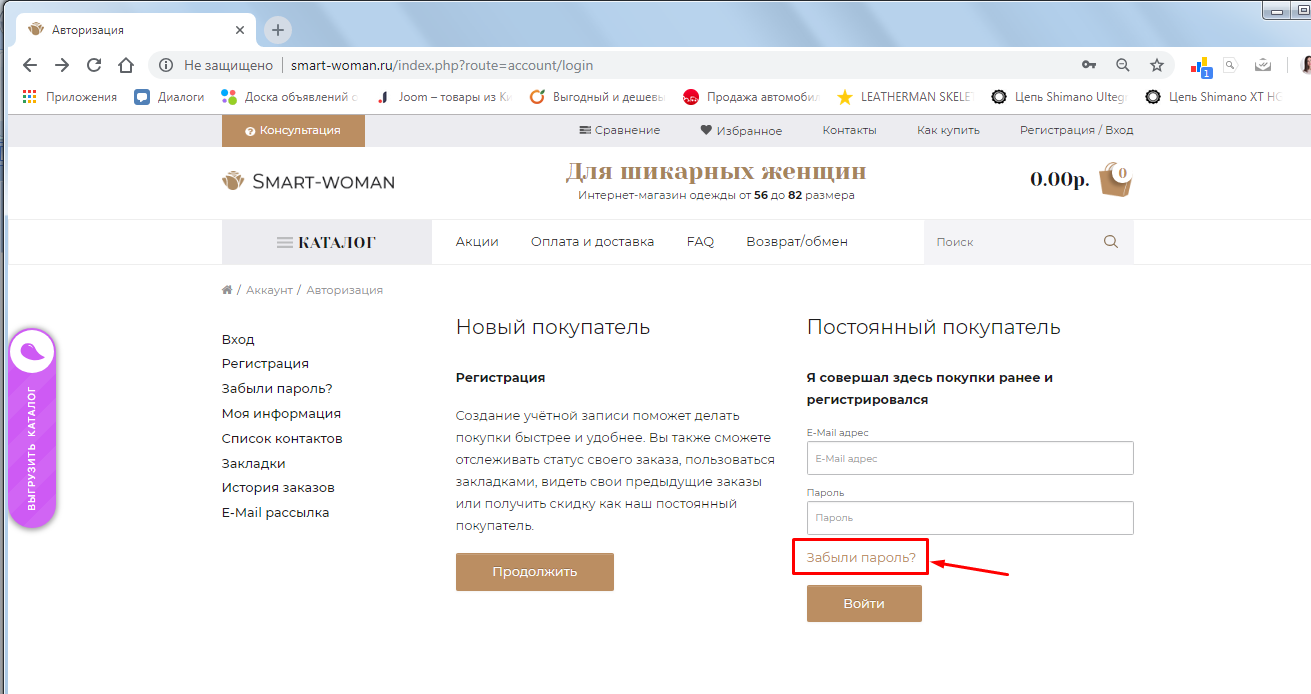Expand the КАТАЛОГ menu
Screen dimensions: 1311x694
[327, 242]
